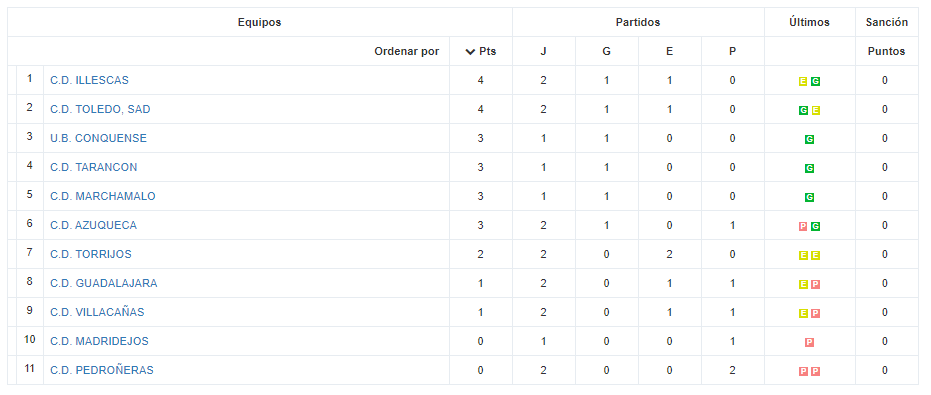Open the C.D. VILLACAÑAS team link
Viewport: 931px width, 395px height.
[97, 312]
